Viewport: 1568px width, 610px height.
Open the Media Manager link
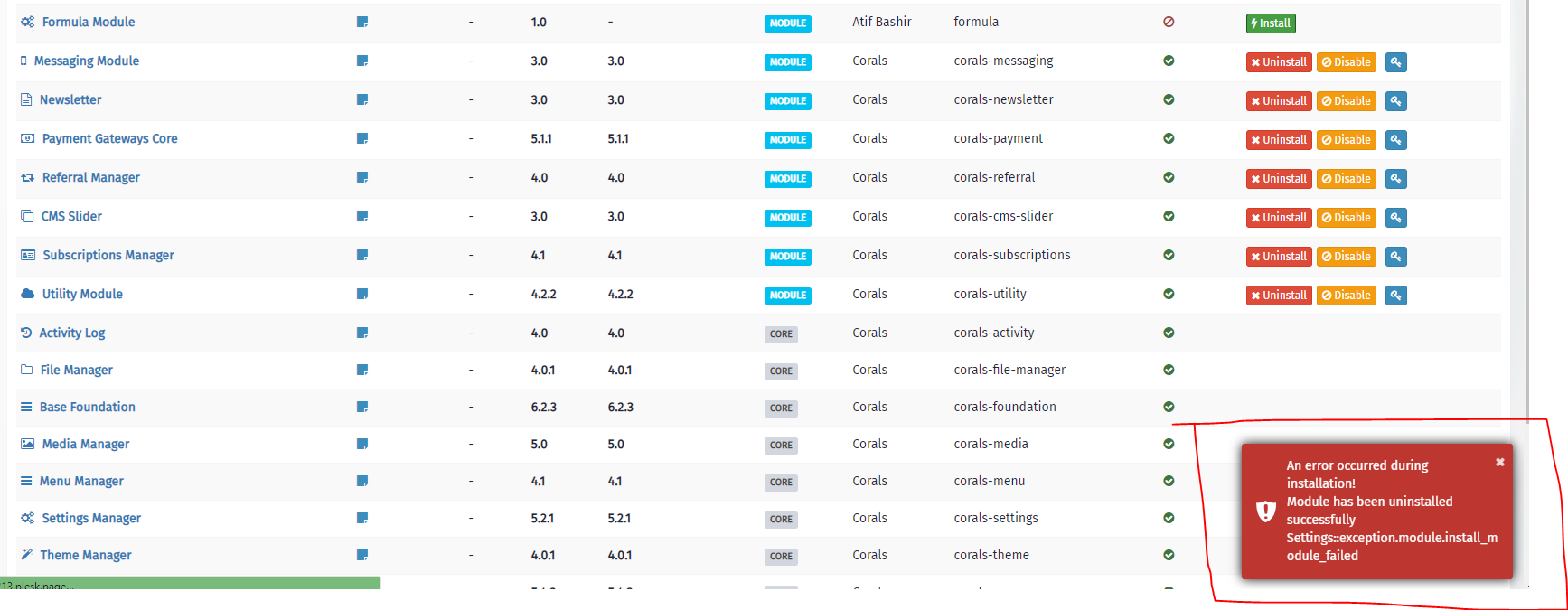pos(86,444)
